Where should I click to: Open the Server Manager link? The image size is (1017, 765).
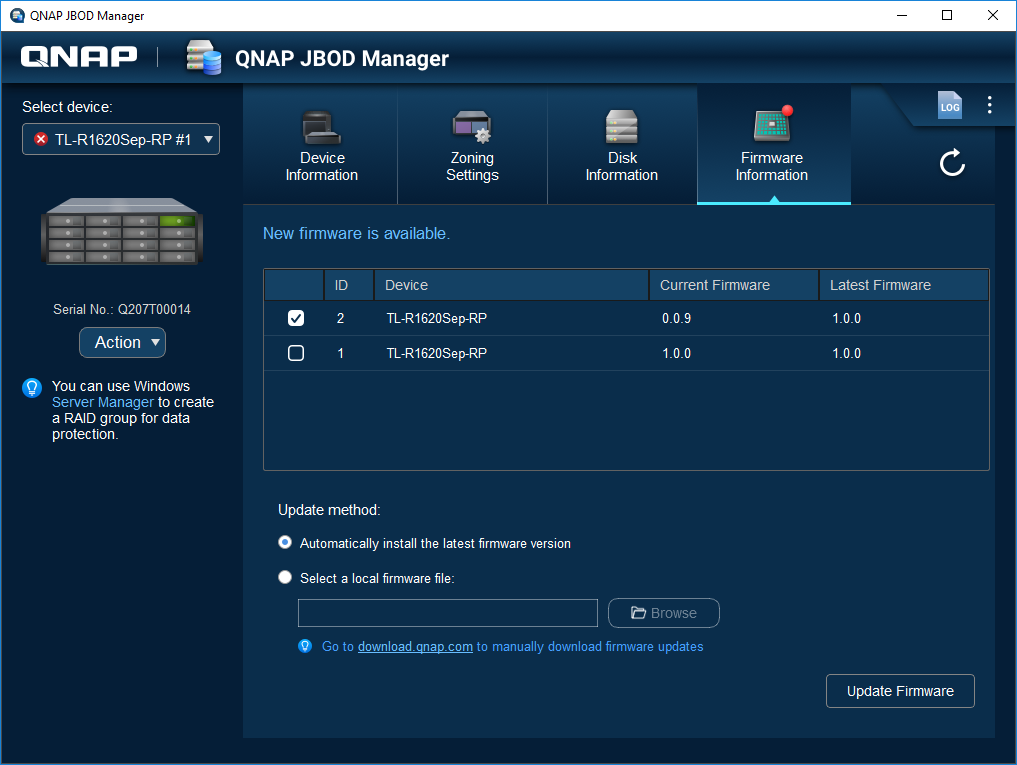[x=103, y=402]
